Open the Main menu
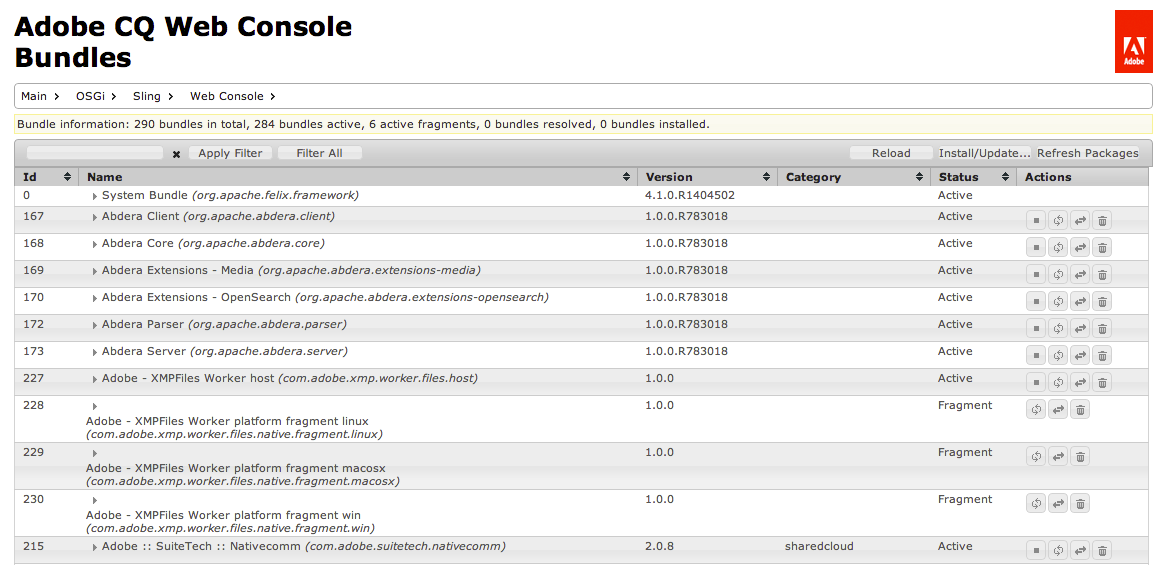1167x565 pixels. pos(40,96)
